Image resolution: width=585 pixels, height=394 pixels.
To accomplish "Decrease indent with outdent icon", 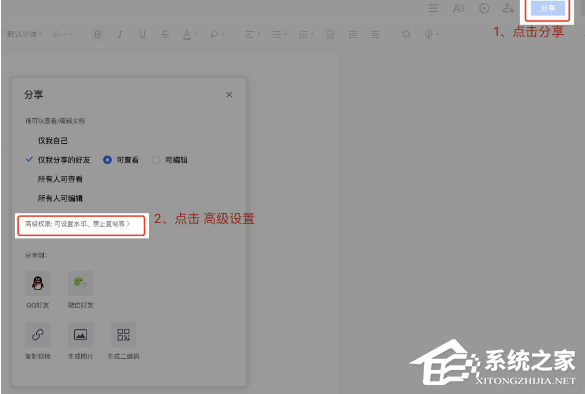I will 353,34.
